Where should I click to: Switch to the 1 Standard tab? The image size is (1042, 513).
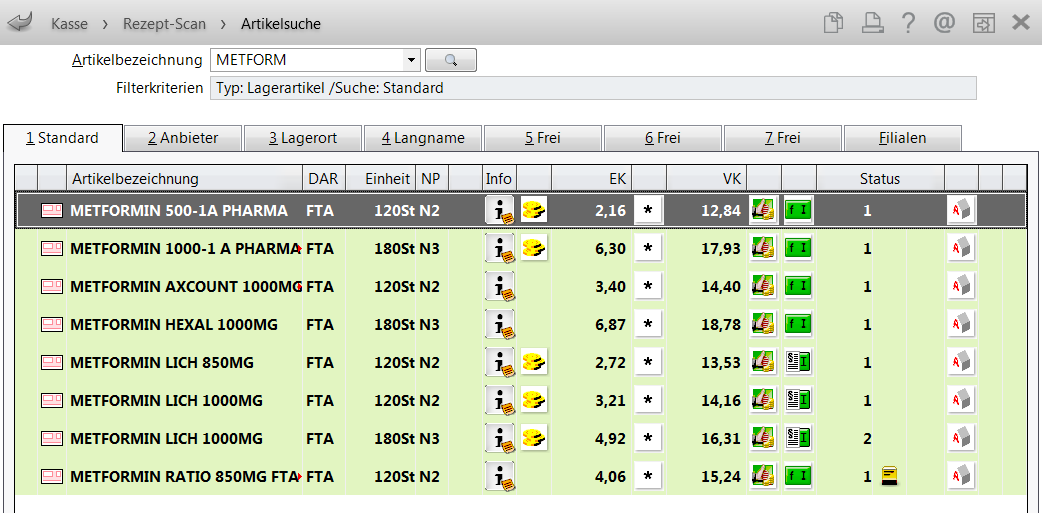[62, 138]
